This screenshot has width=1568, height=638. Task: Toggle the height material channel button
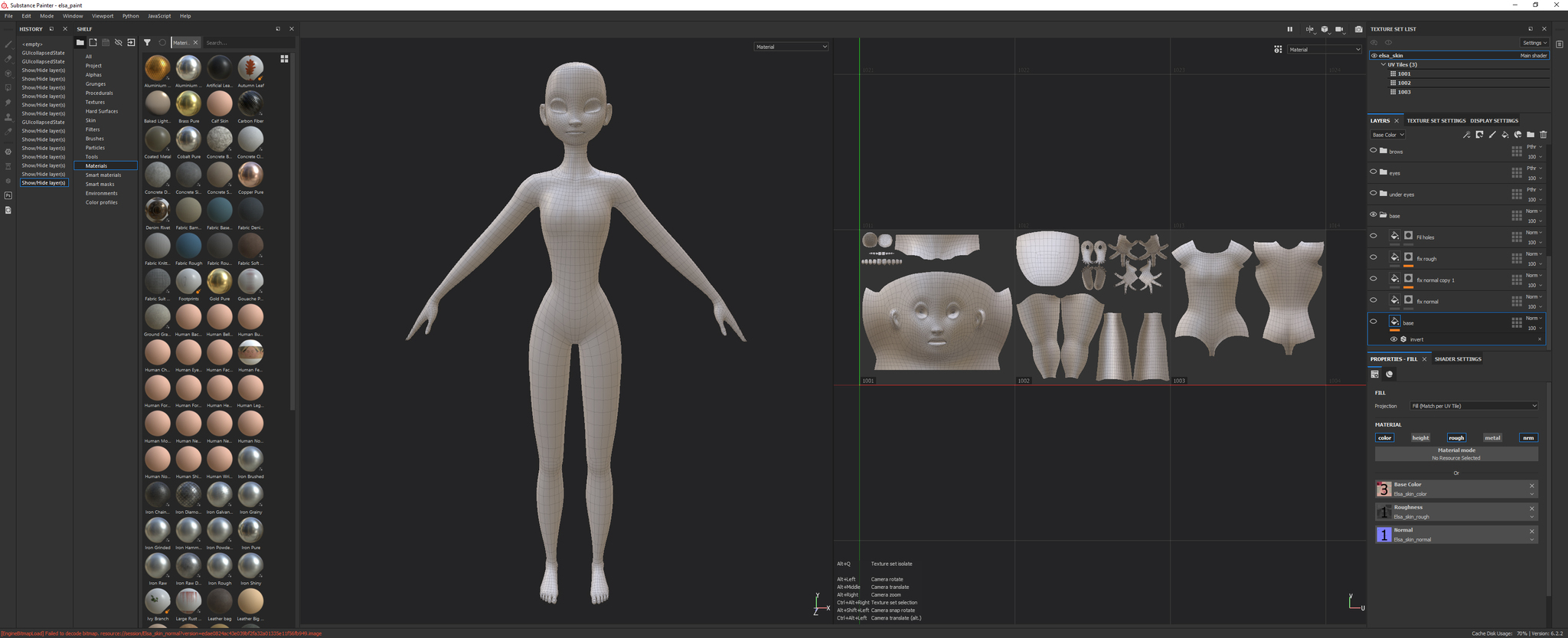[x=1420, y=438]
